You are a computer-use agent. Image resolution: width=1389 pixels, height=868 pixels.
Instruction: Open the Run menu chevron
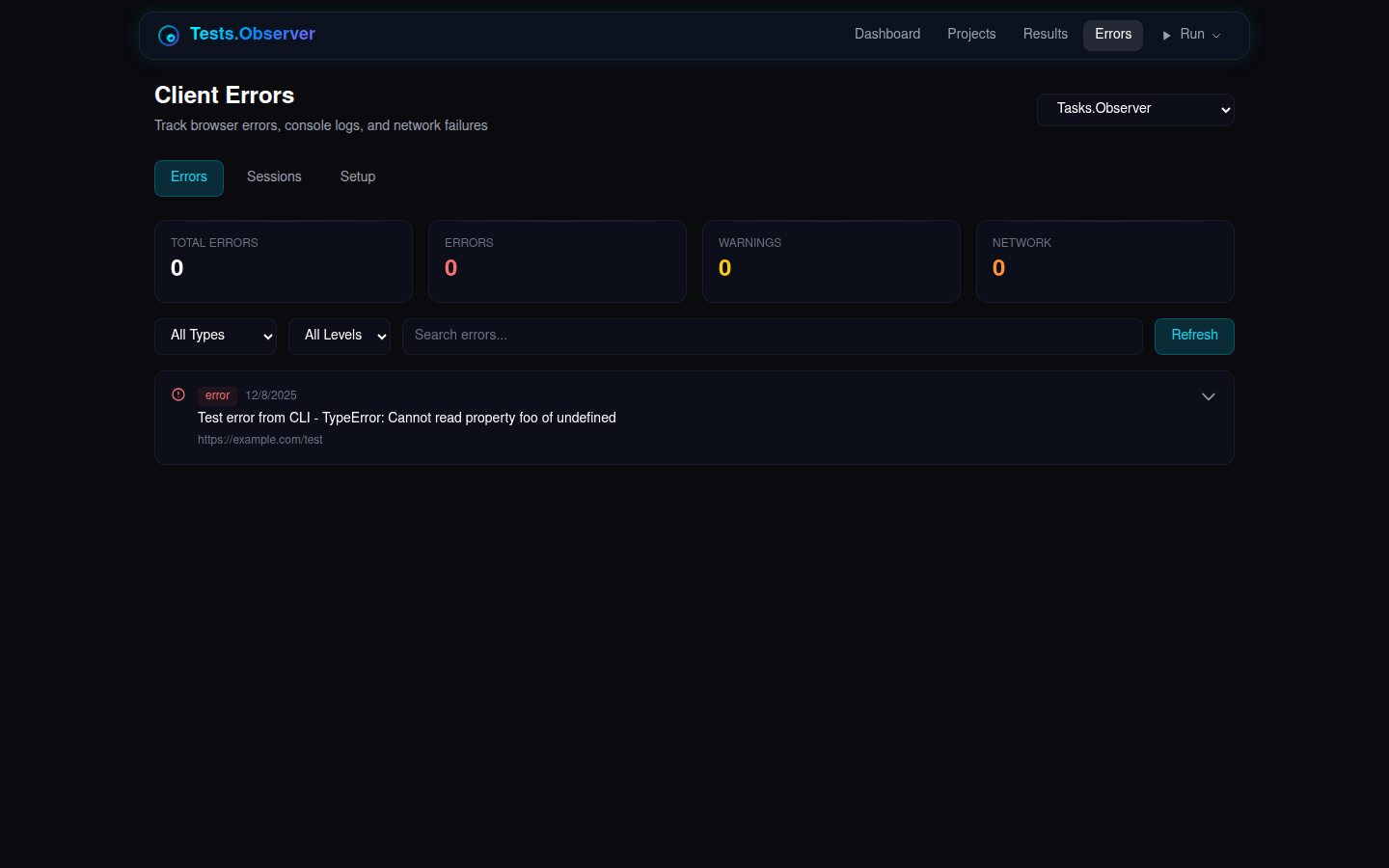[1216, 36]
